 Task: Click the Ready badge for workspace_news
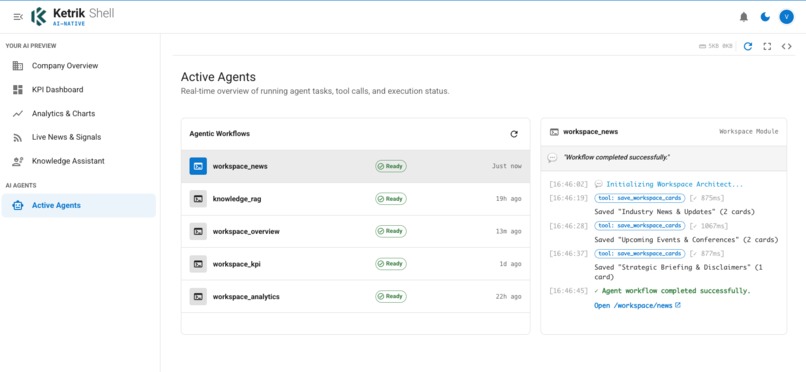(391, 166)
